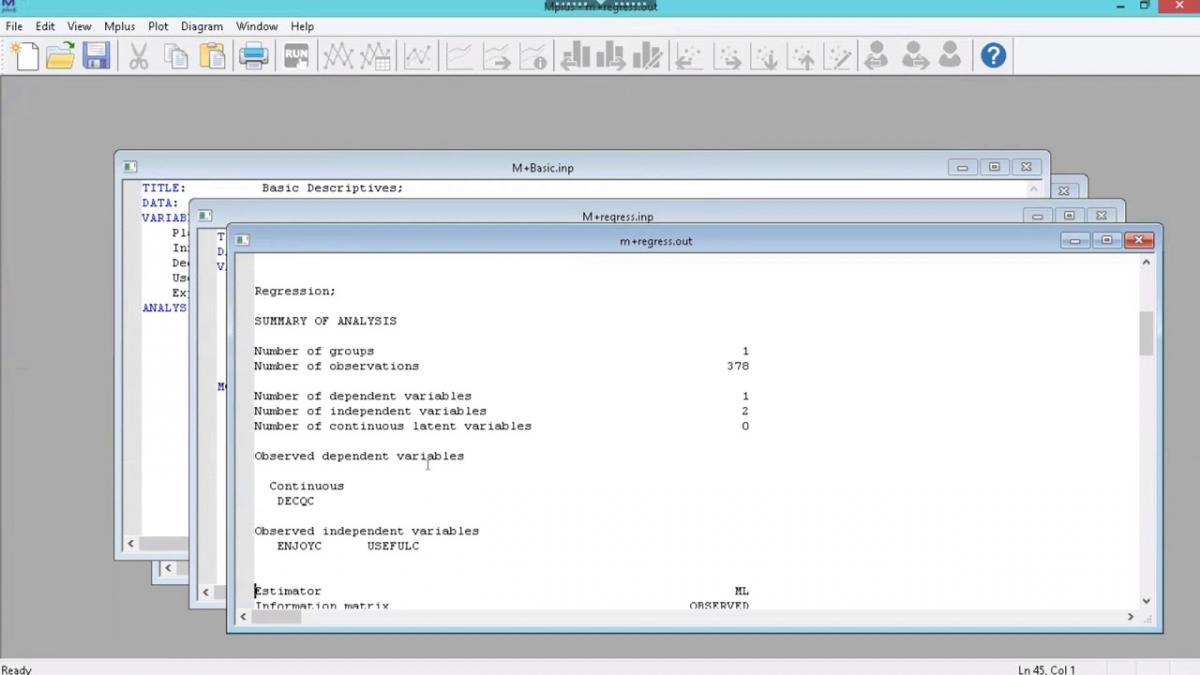This screenshot has width=1200, height=675.
Task: Open the Mplus menu
Action: pos(119,26)
